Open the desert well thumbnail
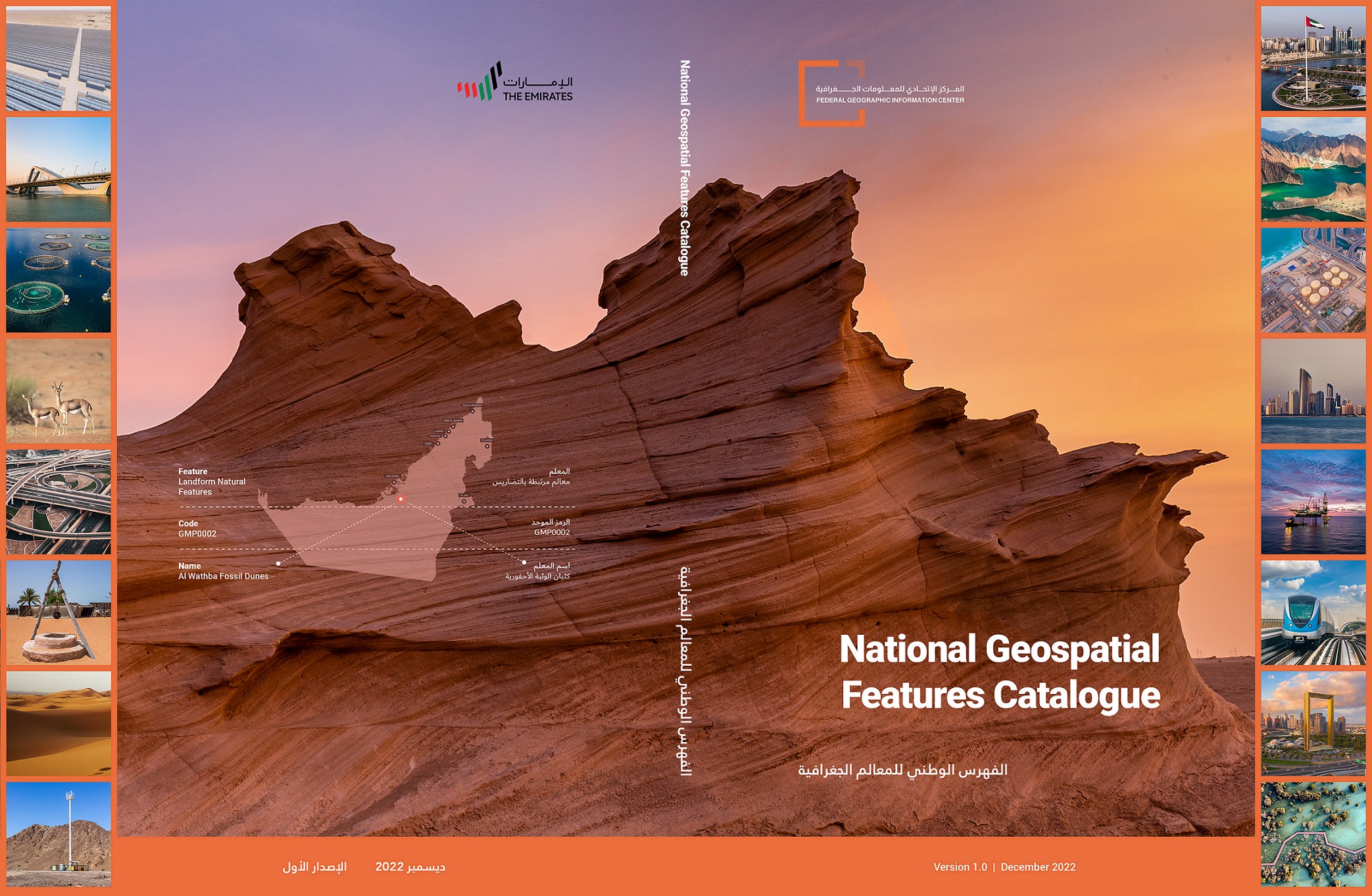Image resolution: width=1372 pixels, height=896 pixels. 59,612
